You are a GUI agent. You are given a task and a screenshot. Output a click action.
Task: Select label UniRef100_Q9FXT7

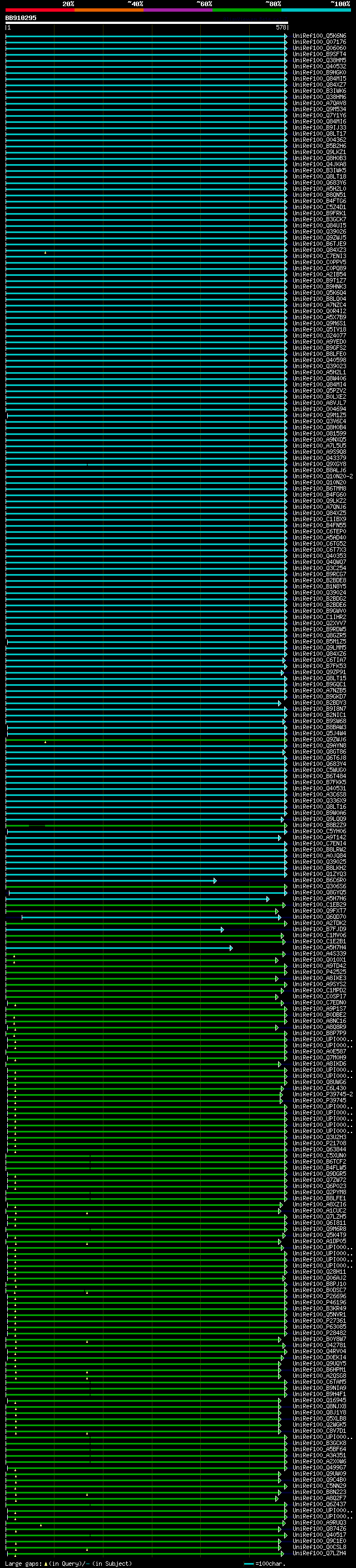319,911
